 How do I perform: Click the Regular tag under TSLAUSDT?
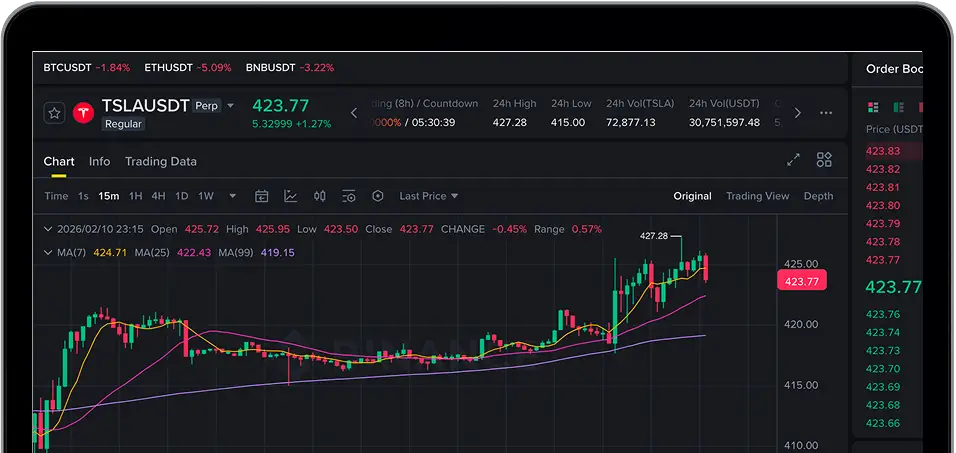(x=123, y=124)
